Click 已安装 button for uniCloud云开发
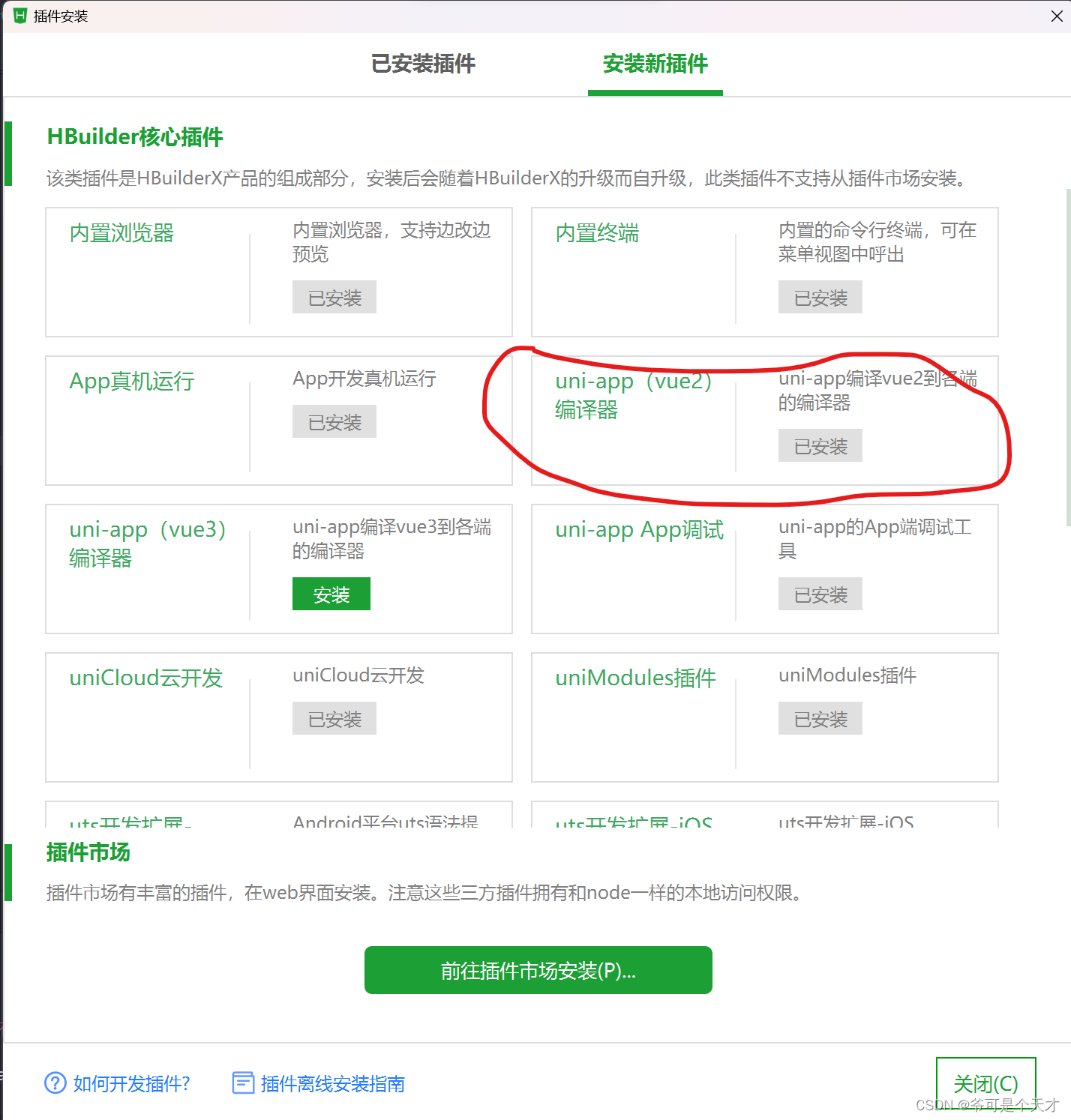Screen dimensions: 1071x1120 coord(334,718)
